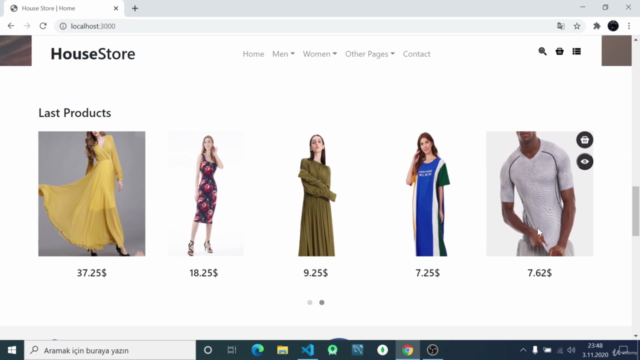Click the 7.62$ price label

pyautogui.click(x=540, y=273)
